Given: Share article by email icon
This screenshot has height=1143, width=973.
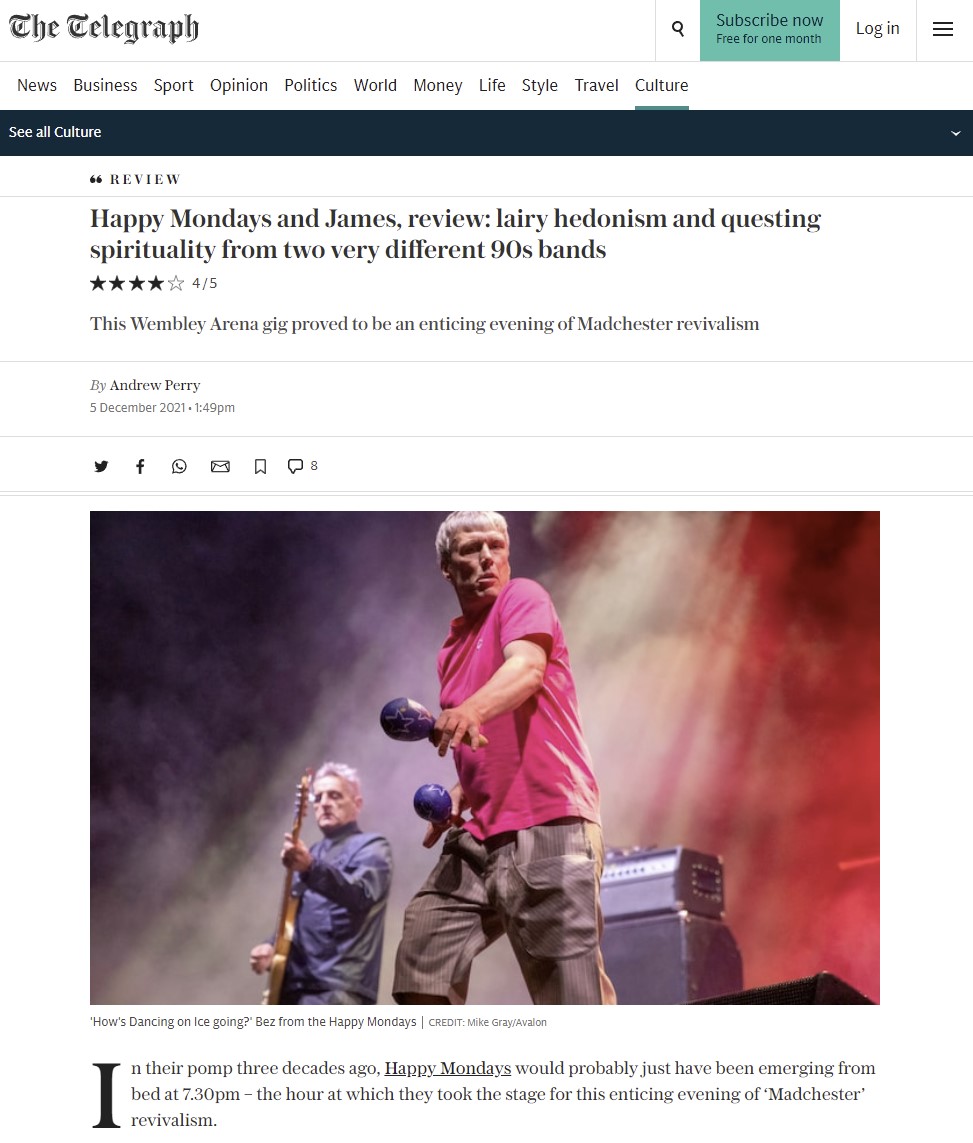Looking at the screenshot, I should click(220, 467).
